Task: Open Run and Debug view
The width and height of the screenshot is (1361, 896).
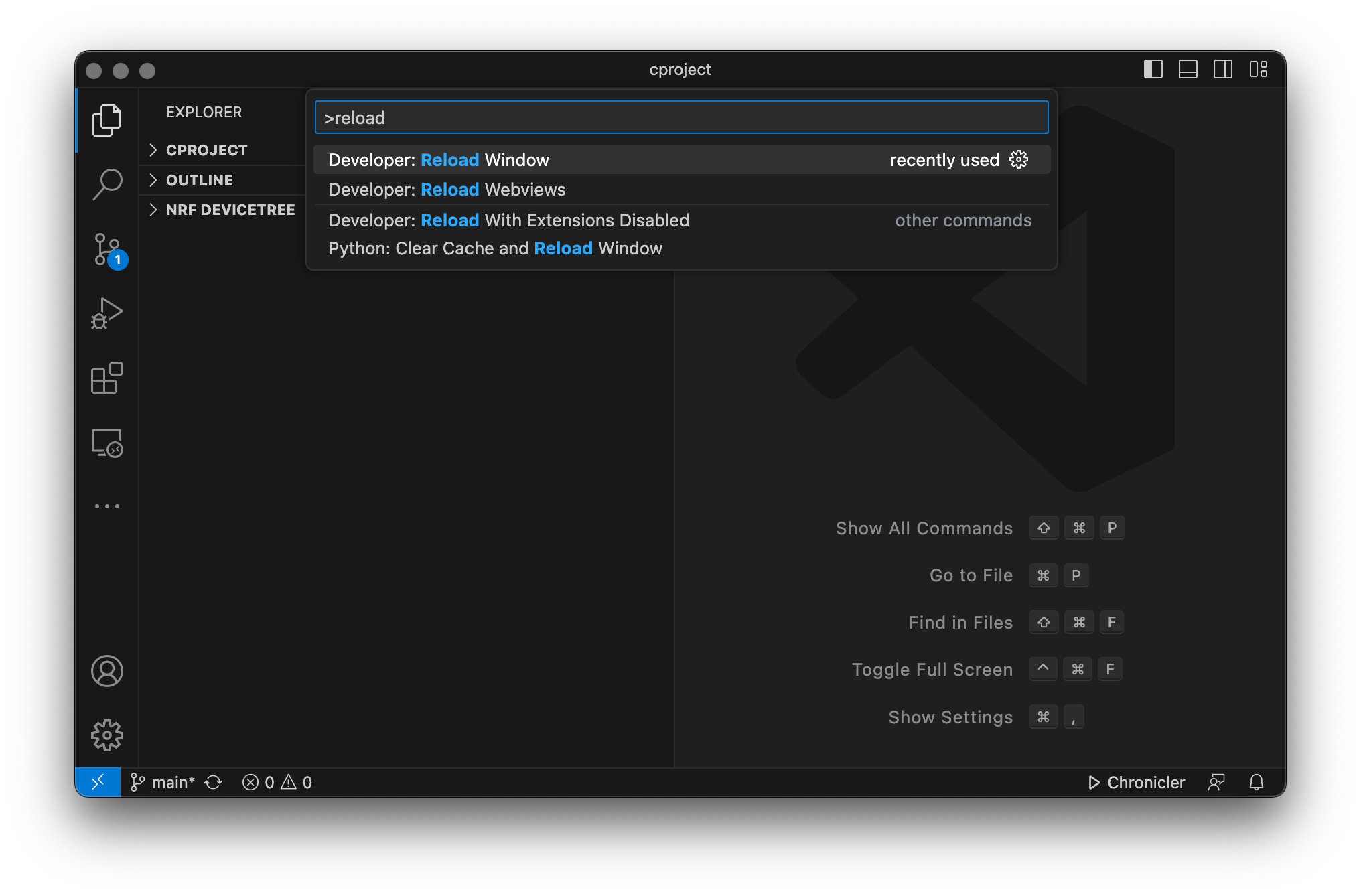Action: point(107,313)
